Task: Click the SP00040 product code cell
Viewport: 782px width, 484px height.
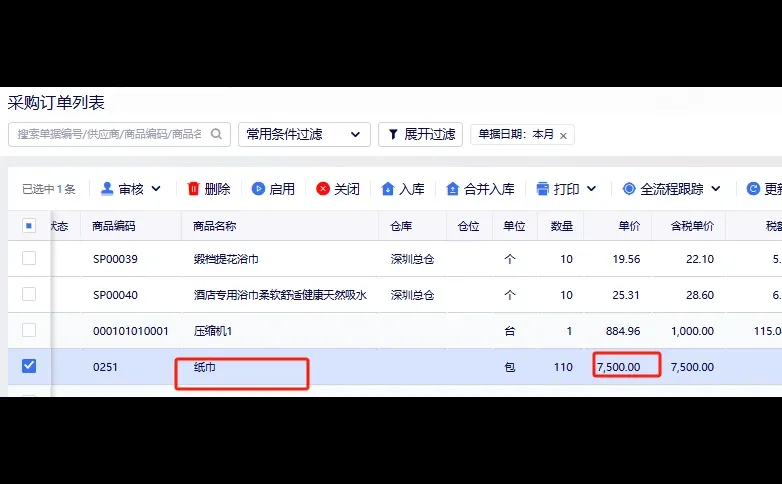Action: point(115,295)
